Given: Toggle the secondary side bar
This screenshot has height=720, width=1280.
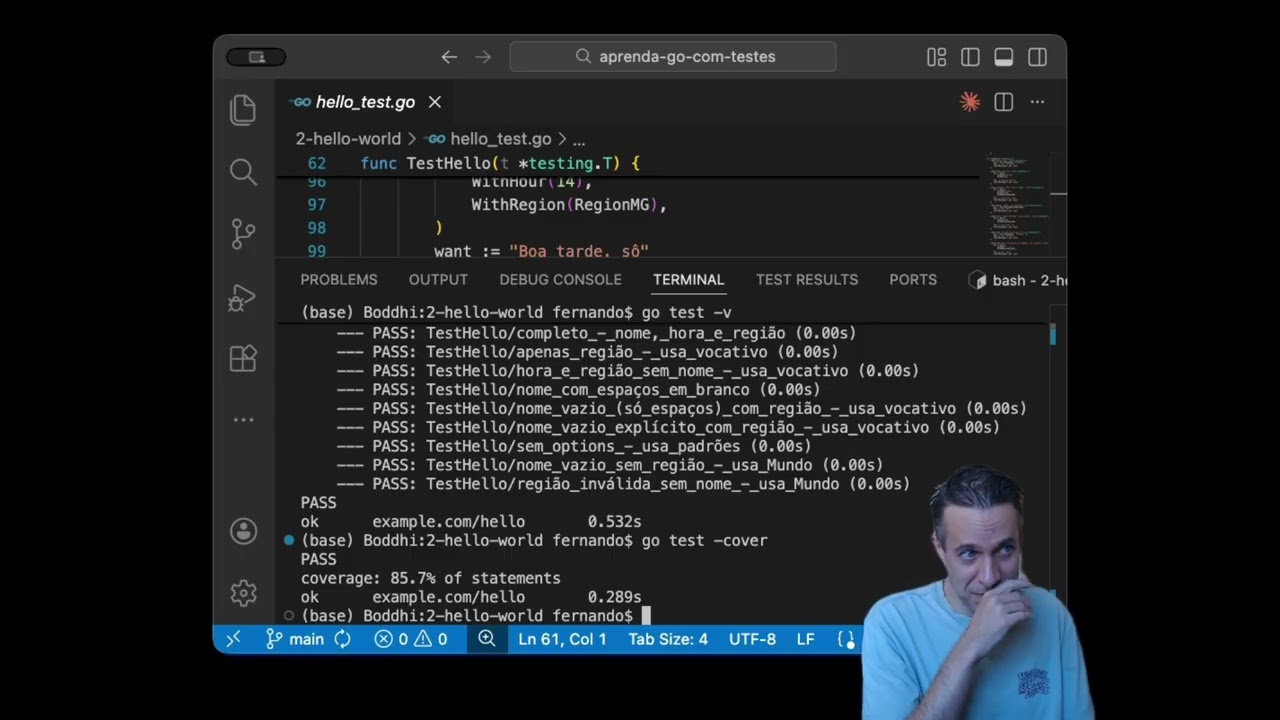Looking at the screenshot, I should click(x=1037, y=57).
